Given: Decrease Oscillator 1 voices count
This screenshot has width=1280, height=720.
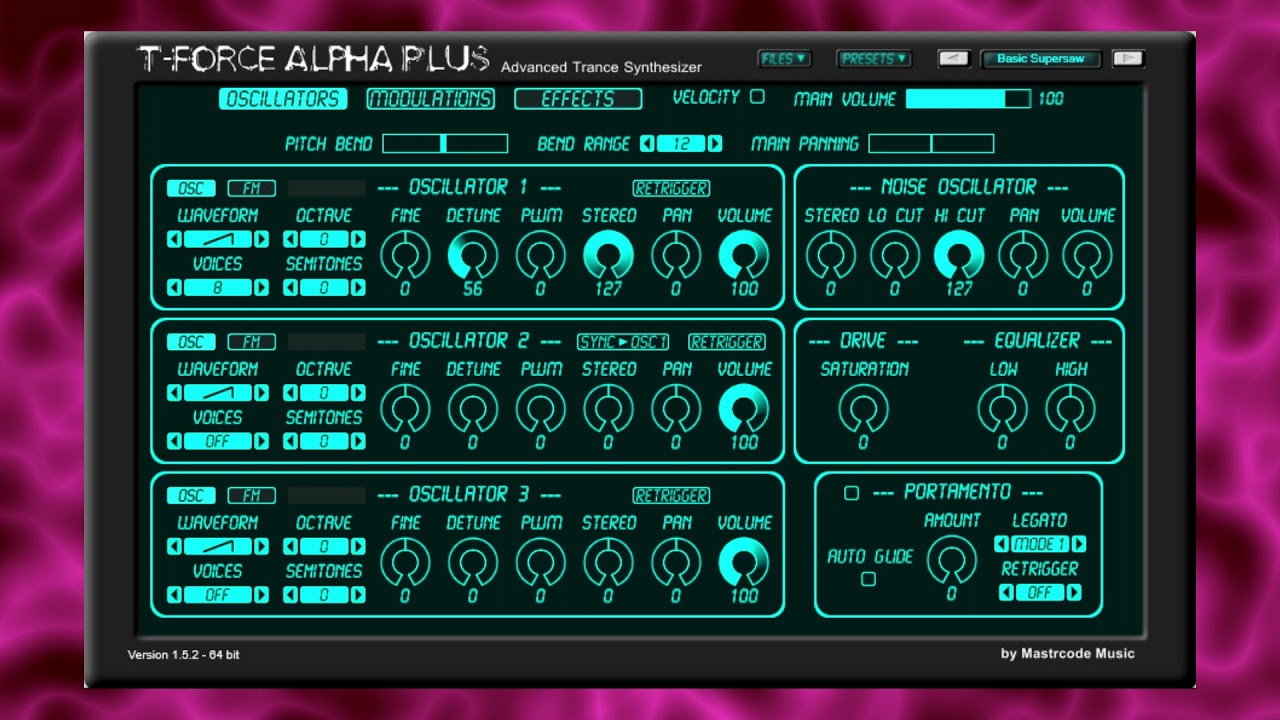Looking at the screenshot, I should click(x=175, y=288).
